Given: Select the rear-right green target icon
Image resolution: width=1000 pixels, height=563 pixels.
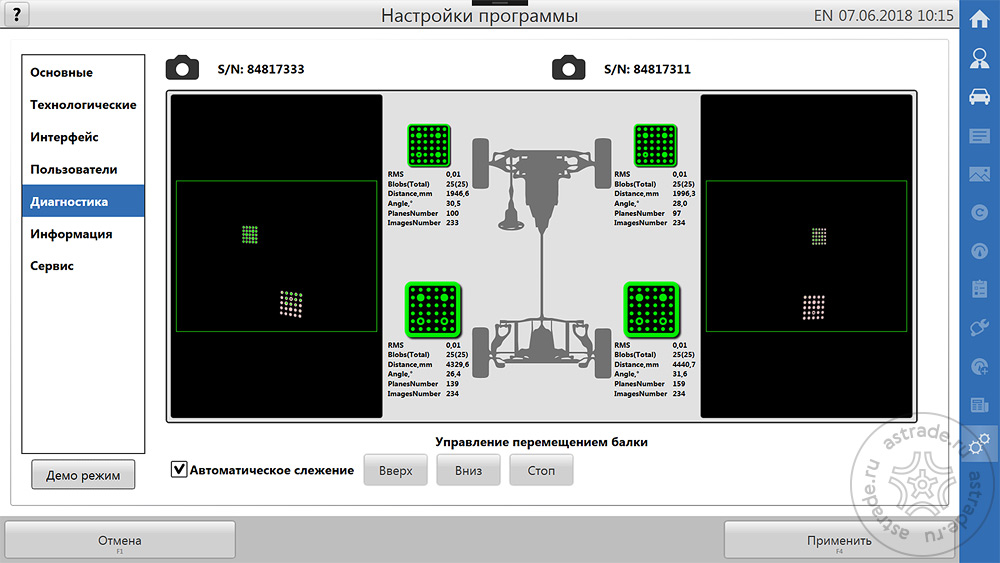Looking at the screenshot, I should click(651, 310).
